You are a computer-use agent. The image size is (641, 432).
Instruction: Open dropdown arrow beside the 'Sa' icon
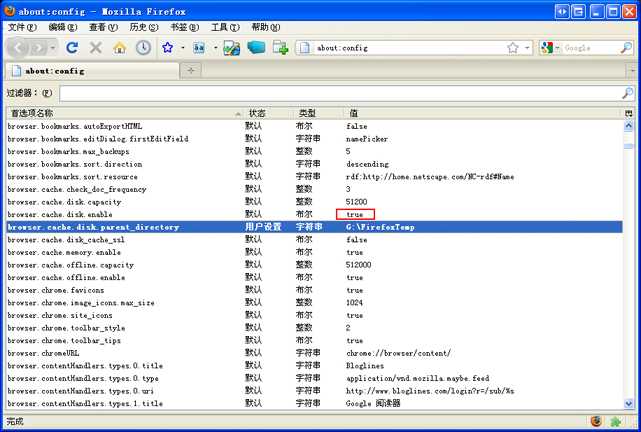pyautogui.click(x=215, y=48)
